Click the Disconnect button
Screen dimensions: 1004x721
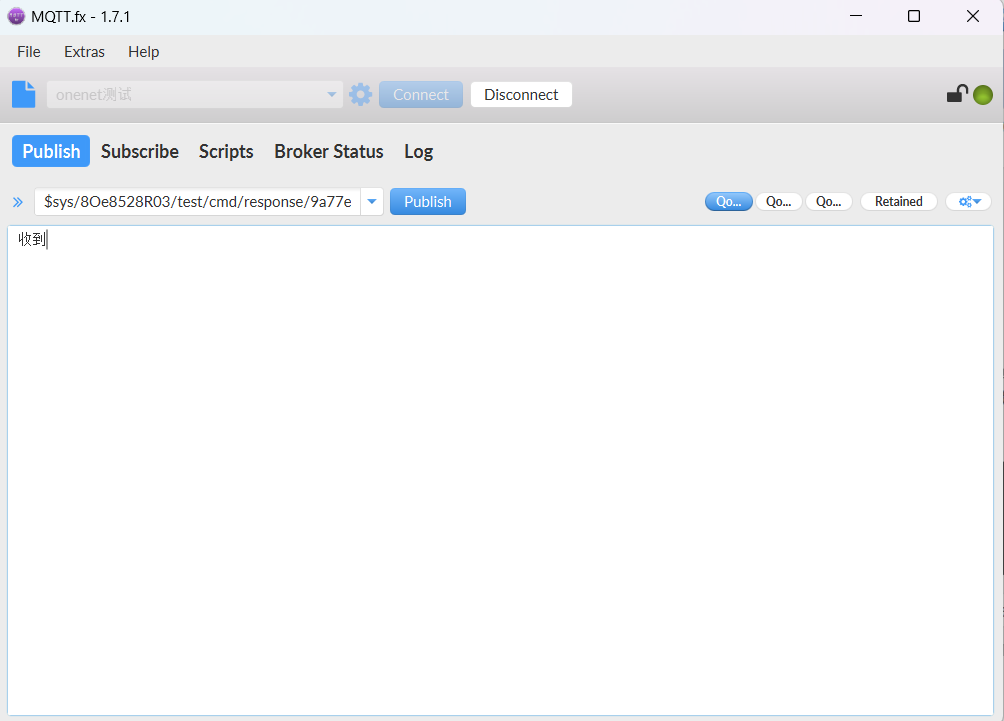(x=521, y=95)
